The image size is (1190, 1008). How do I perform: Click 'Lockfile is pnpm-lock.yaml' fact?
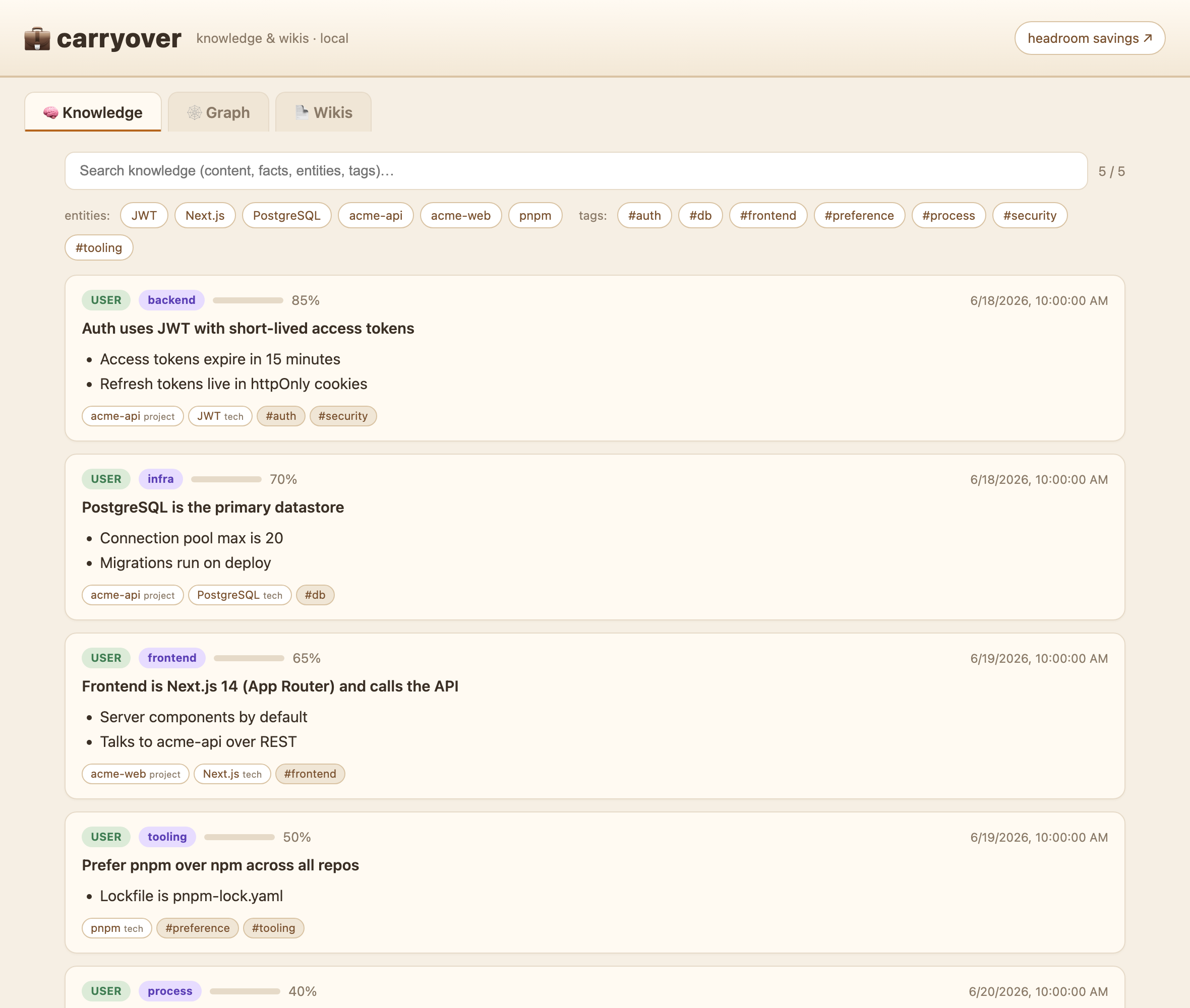[192, 896]
